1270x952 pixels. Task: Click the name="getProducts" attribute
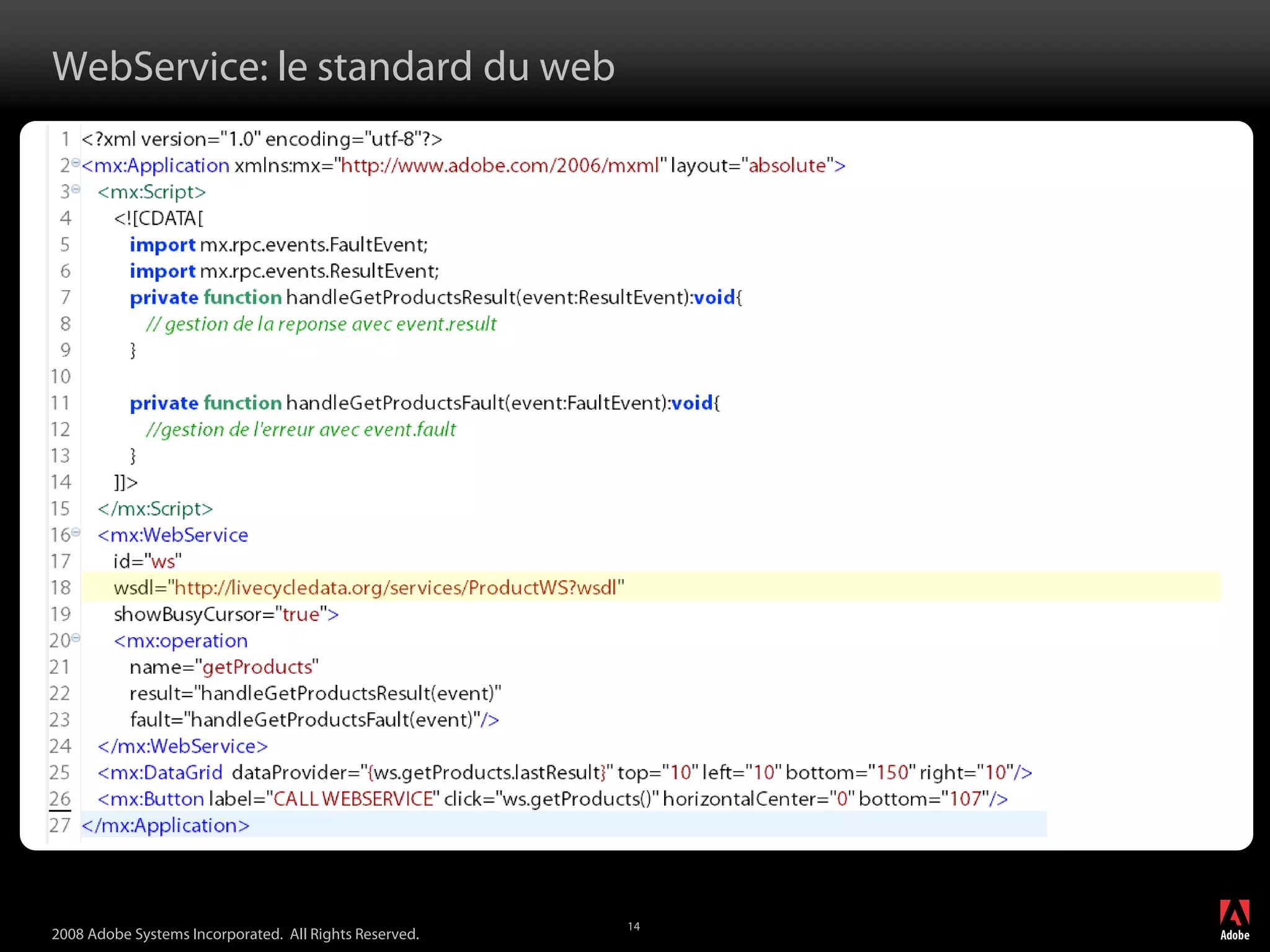pyautogui.click(x=224, y=667)
